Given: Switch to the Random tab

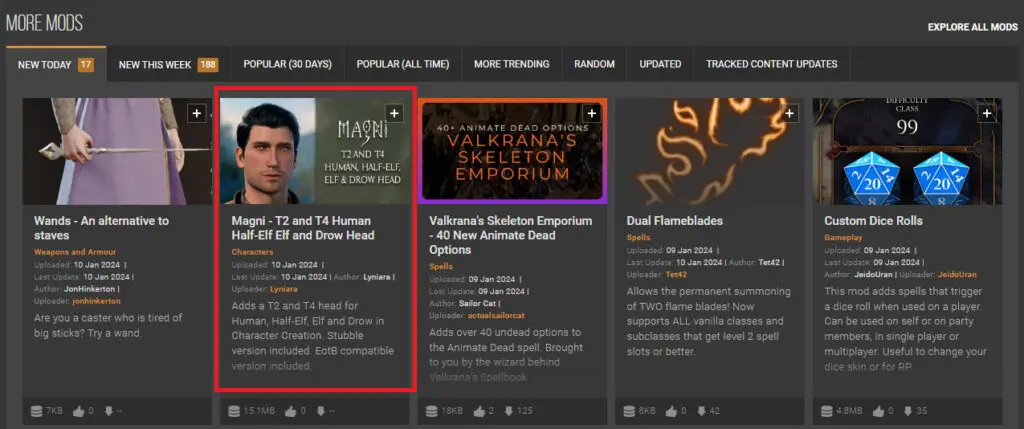Looking at the screenshot, I should click(594, 65).
